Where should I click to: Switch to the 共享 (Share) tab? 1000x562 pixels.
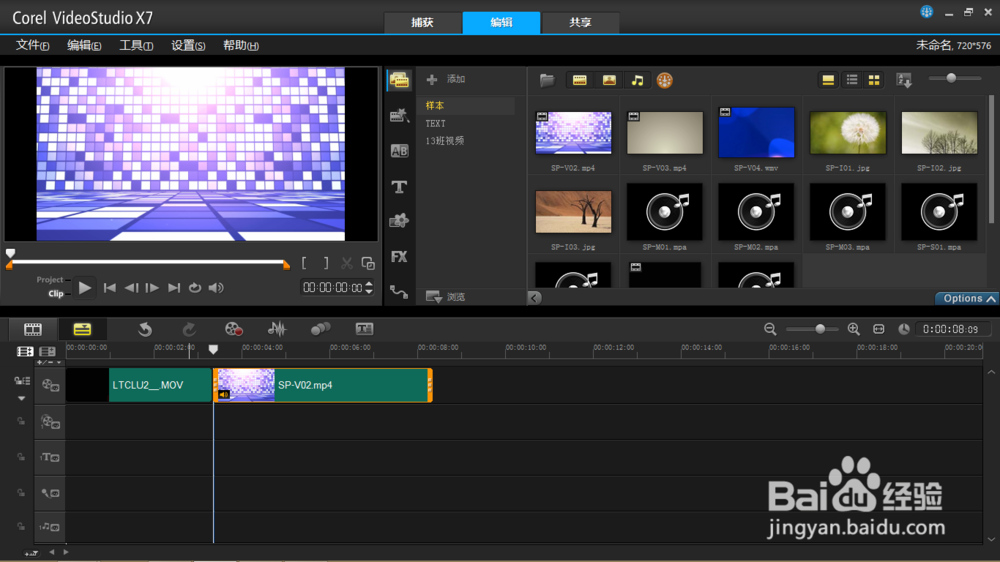(580, 22)
